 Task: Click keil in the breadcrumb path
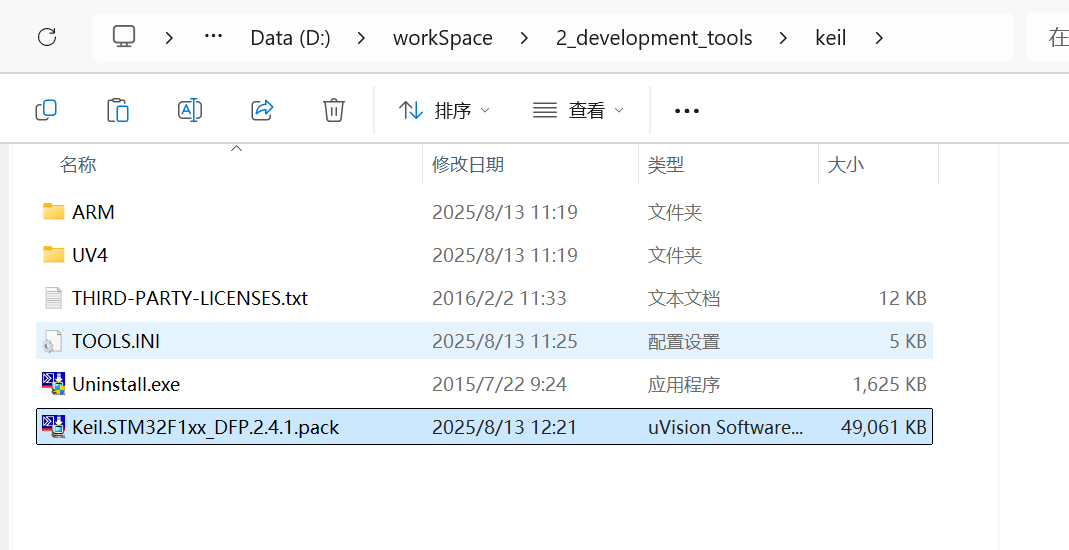coord(830,37)
